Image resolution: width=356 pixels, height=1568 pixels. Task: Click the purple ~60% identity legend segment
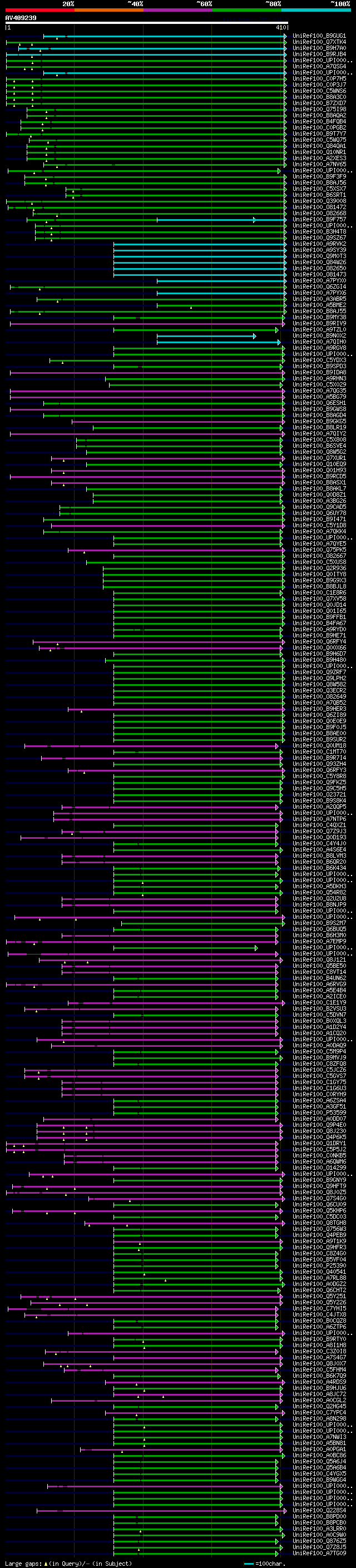[x=177, y=10]
